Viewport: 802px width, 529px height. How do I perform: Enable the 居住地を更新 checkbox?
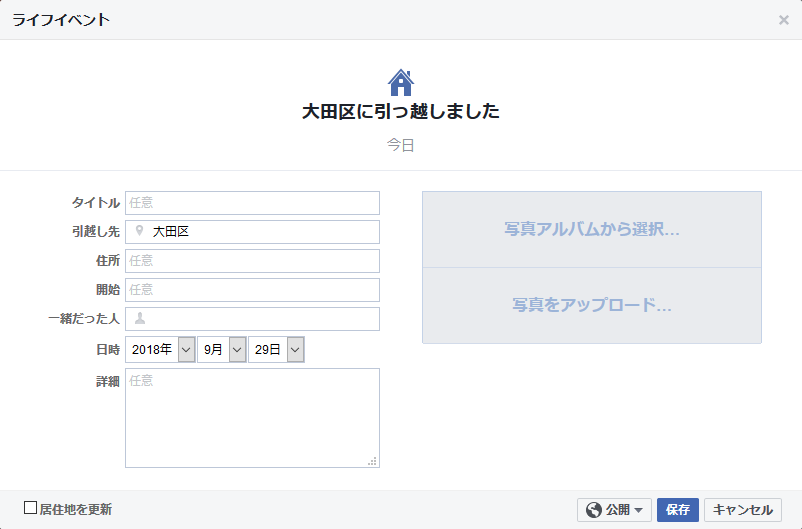coord(31,508)
